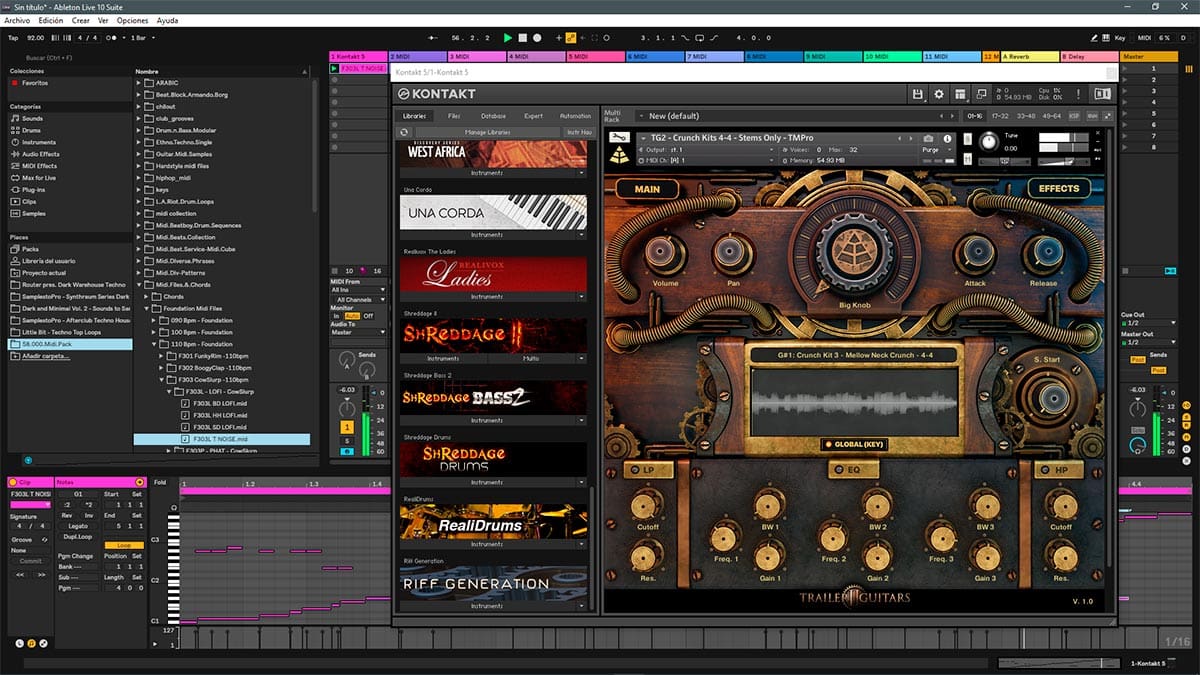This screenshot has width=1200, height=675.
Task: Open the EFFECTS page of Trailer Guitars
Action: tap(1059, 188)
